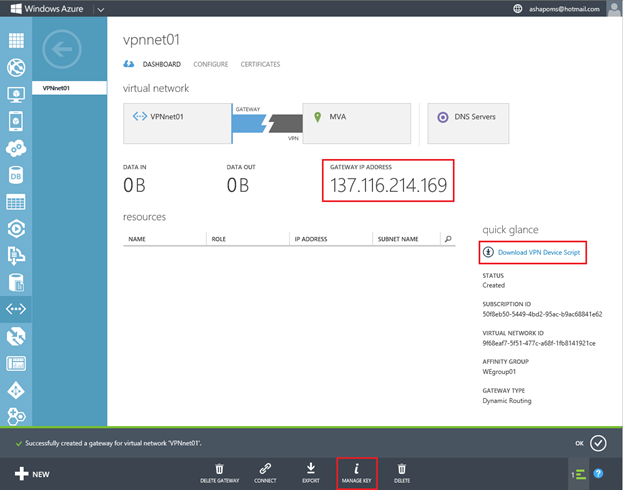Image resolution: width=623 pixels, height=490 pixels.
Task: Open Cloud Services gear-cloud icon in sidebar
Action: pyautogui.click(x=16, y=148)
